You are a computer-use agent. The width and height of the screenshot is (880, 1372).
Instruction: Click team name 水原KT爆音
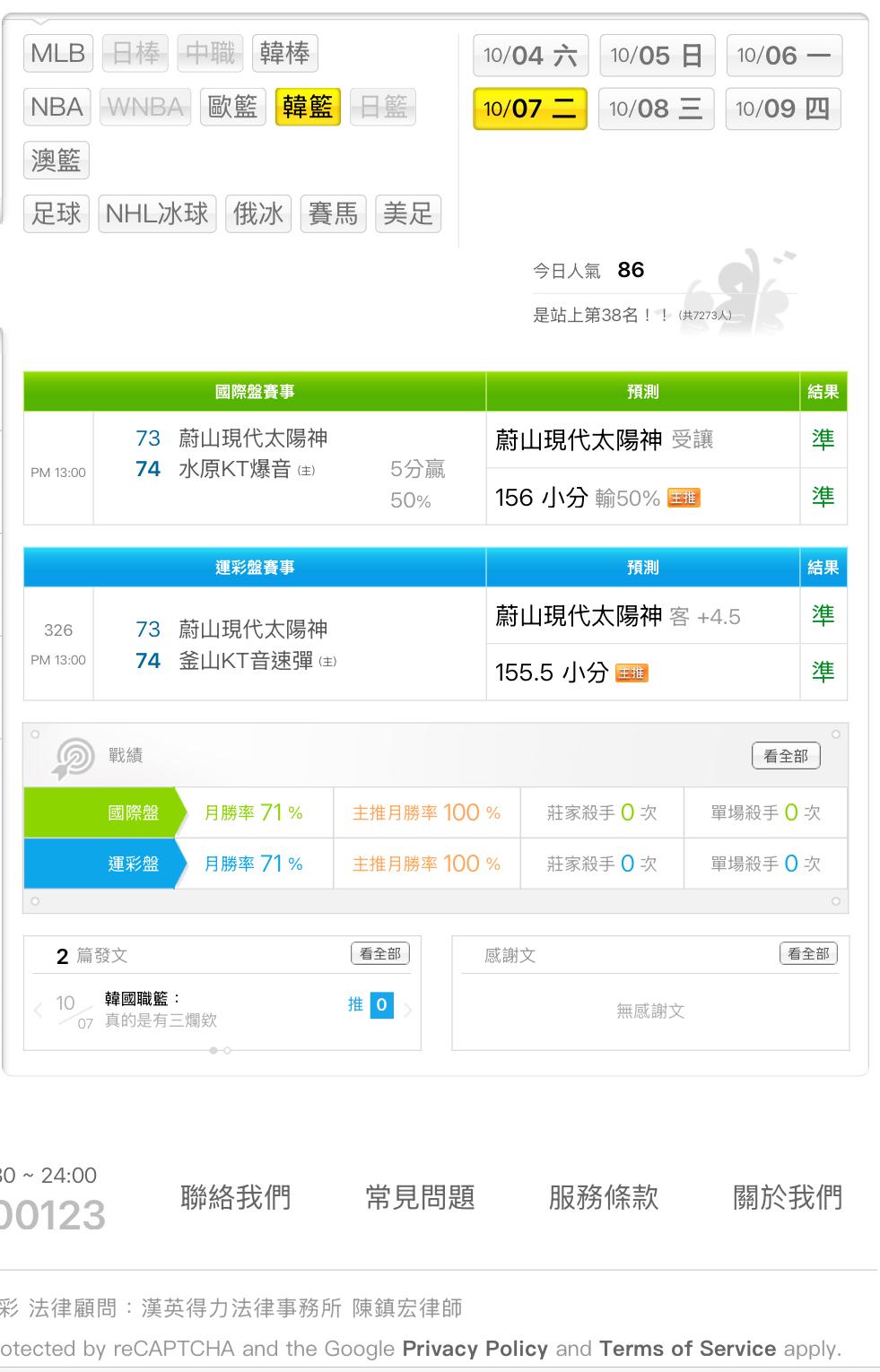(x=235, y=469)
